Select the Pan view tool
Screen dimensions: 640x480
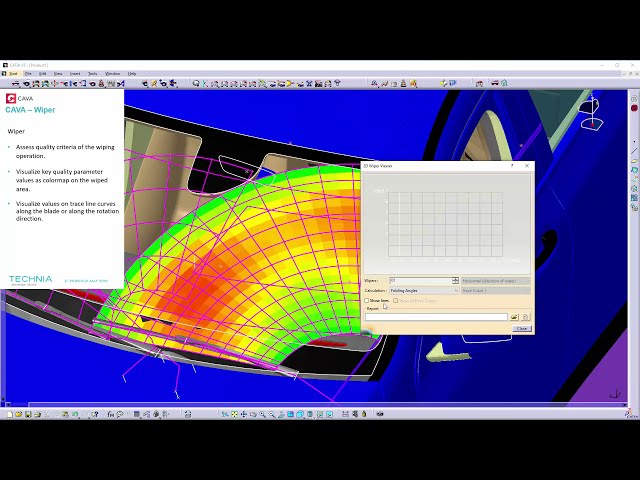click(x=244, y=414)
